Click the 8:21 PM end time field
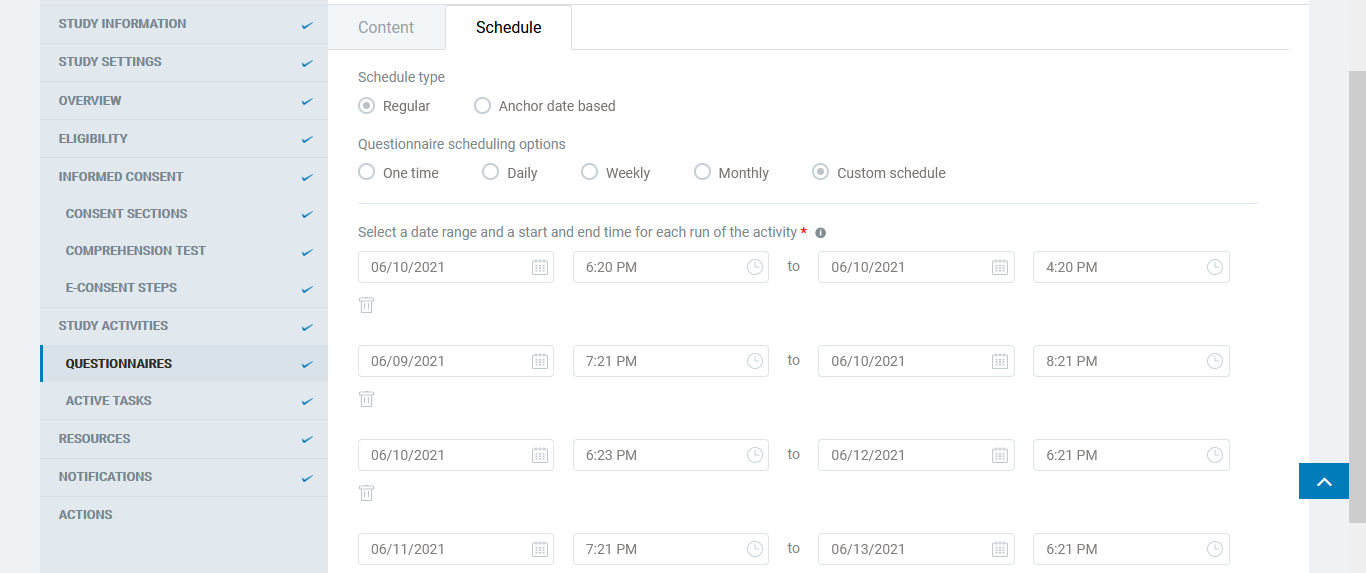 (x=1131, y=361)
